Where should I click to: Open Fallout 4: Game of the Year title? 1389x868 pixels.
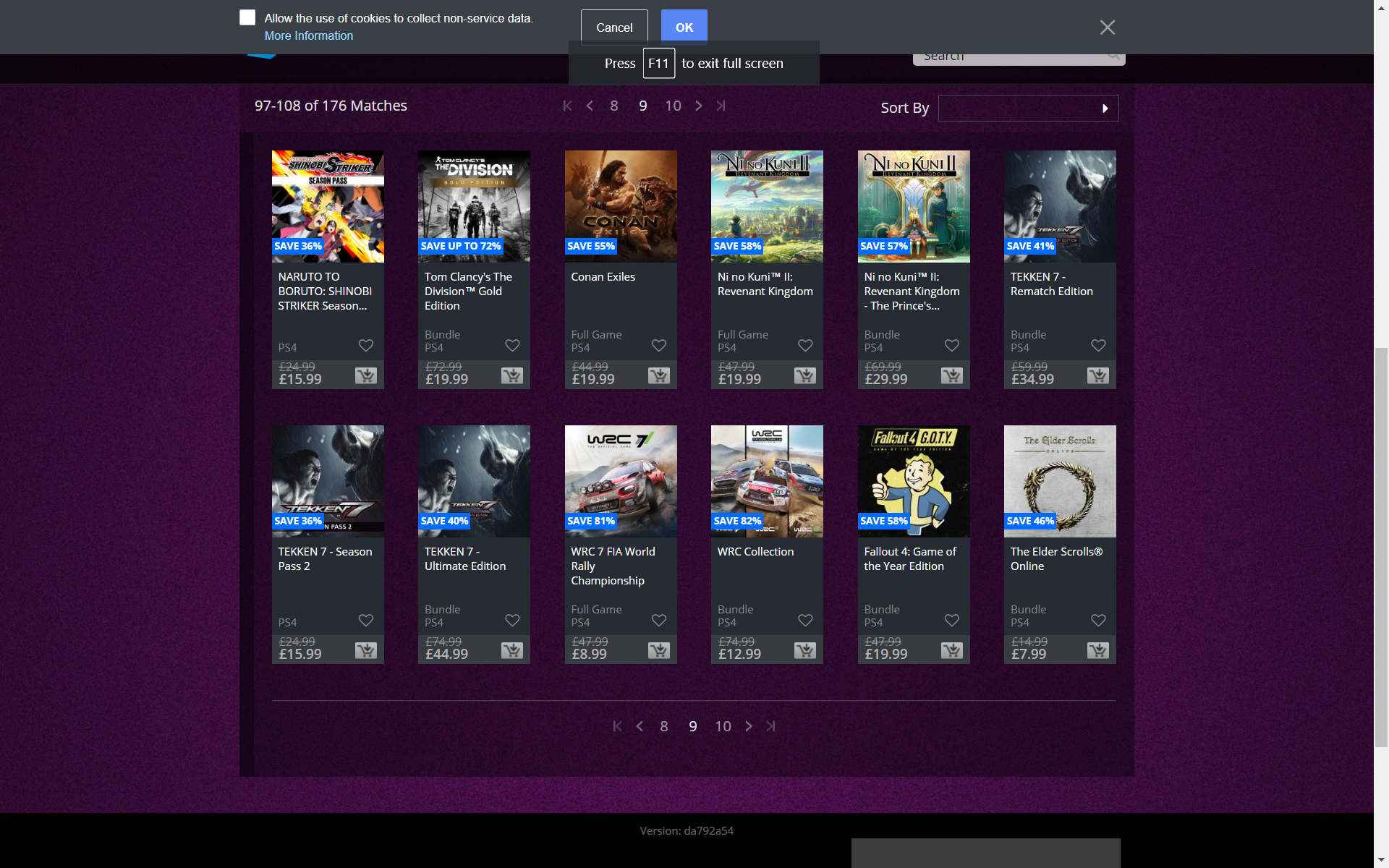910,558
